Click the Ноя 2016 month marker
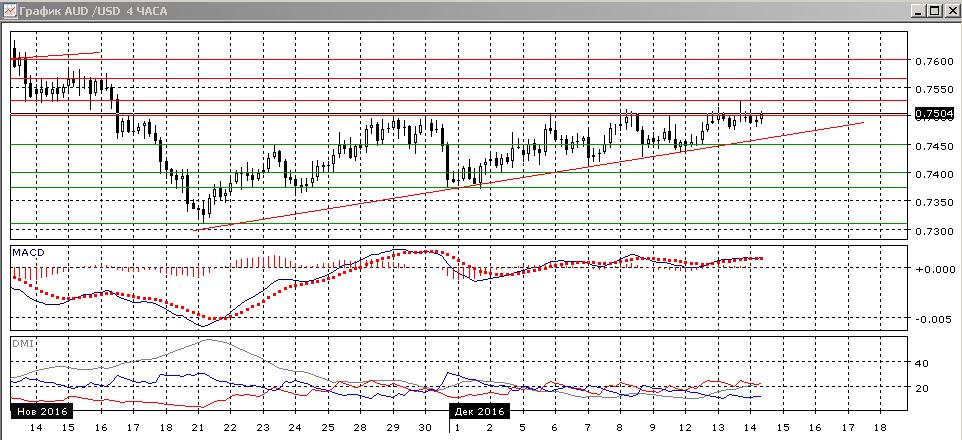Image resolution: width=962 pixels, height=440 pixels. coord(40,411)
